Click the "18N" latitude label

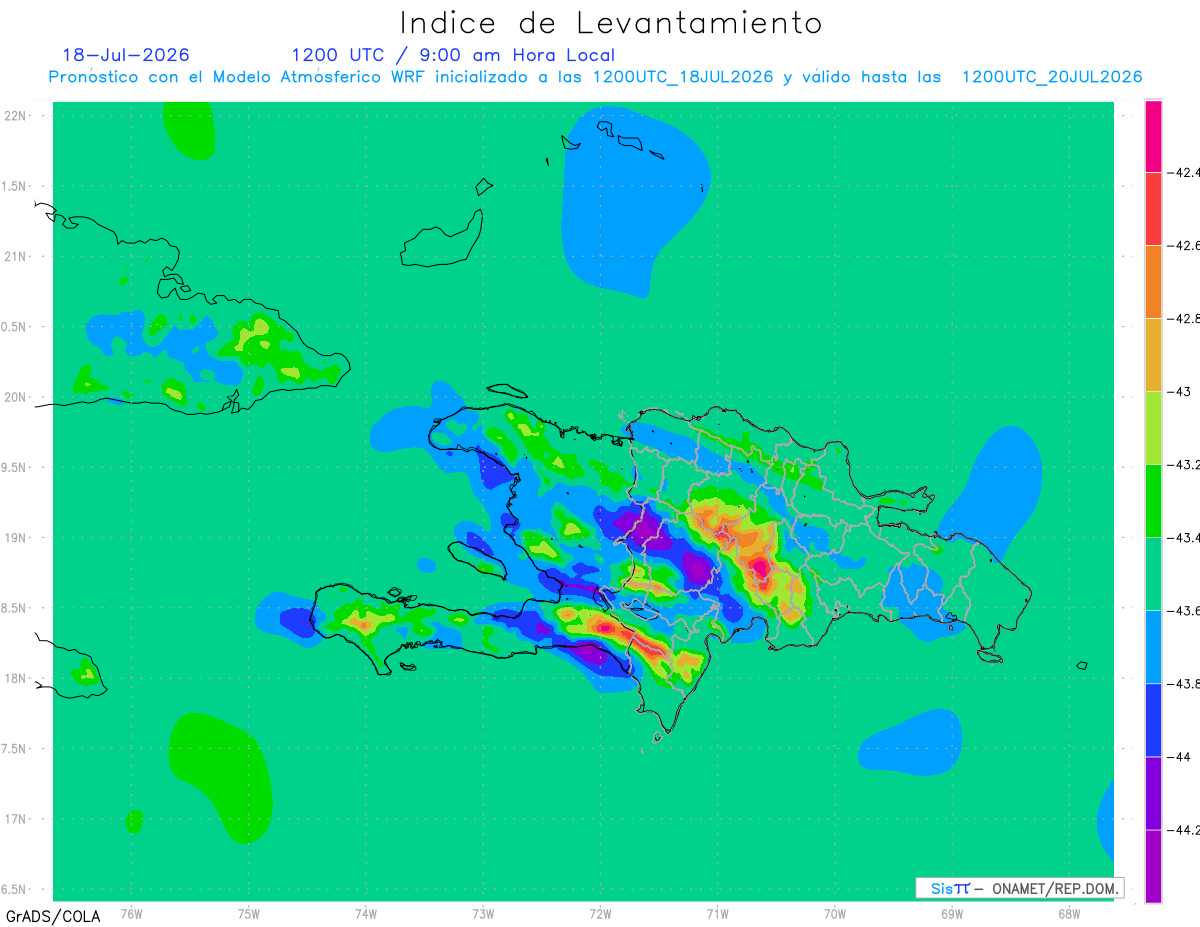(16, 678)
